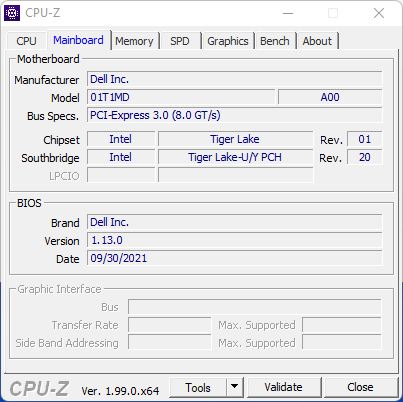Minimize the CPU-Z window

coord(288,13)
